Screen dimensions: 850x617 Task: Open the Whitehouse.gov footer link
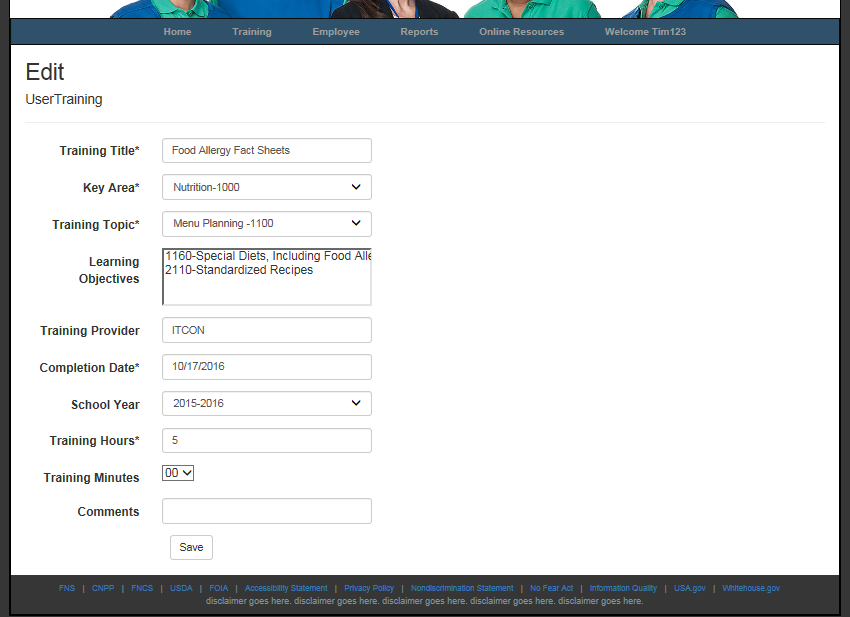(751, 588)
